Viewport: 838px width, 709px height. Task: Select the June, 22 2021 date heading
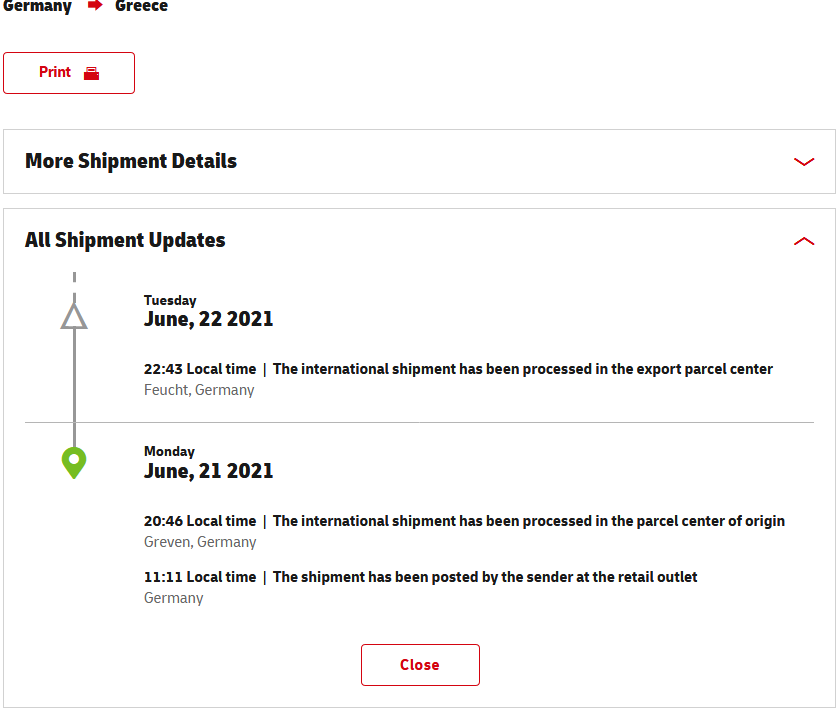pyautogui.click(x=208, y=319)
